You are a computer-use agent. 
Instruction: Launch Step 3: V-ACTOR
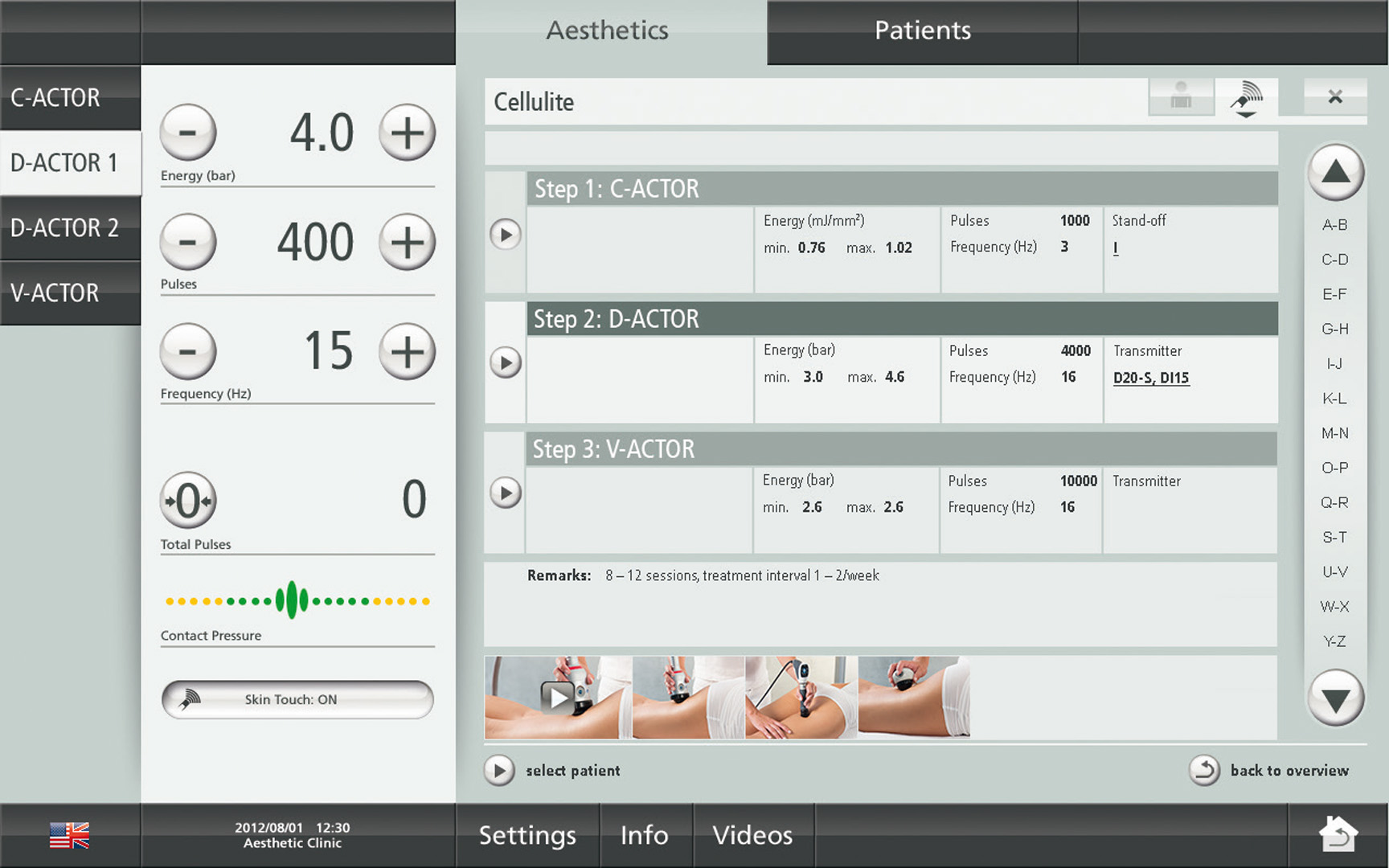point(506,493)
